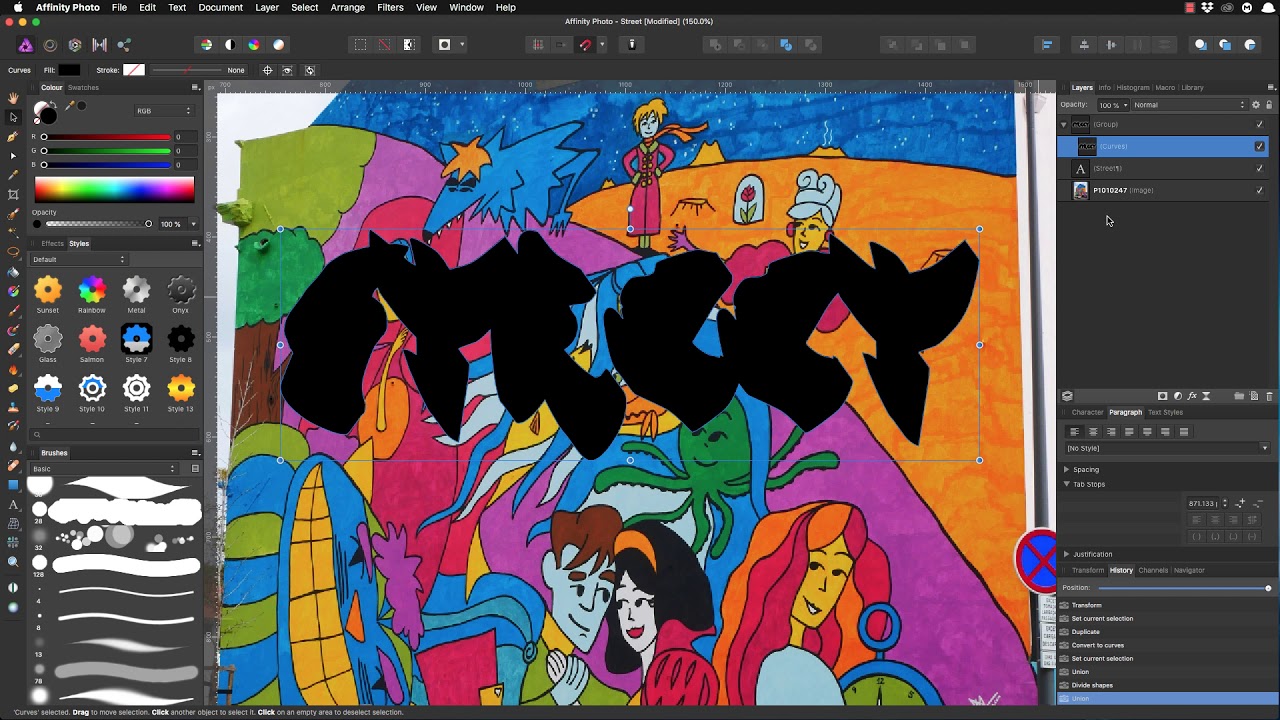
Task: Collapse the Group layer triangle
Action: click(x=1064, y=124)
